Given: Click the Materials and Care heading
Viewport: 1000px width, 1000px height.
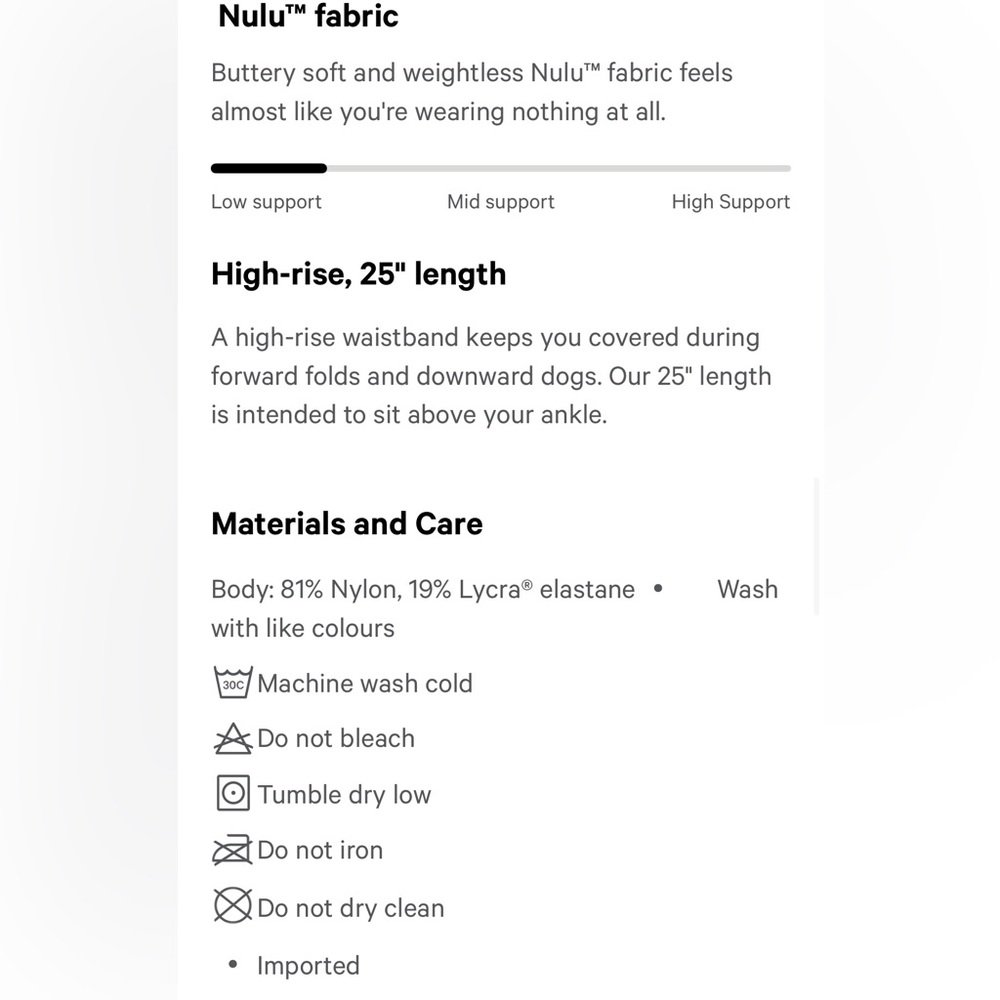Looking at the screenshot, I should (x=347, y=524).
